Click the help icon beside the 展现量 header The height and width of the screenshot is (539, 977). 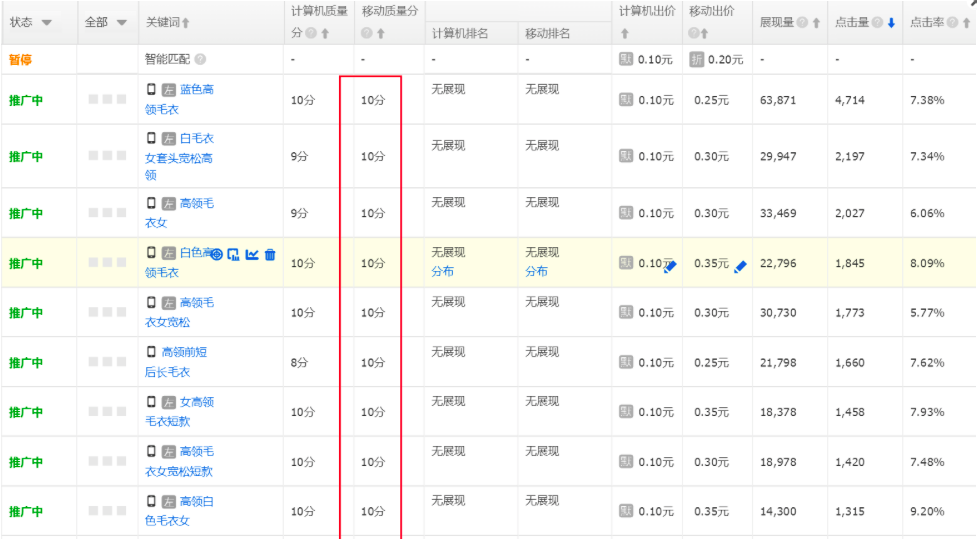[803, 23]
